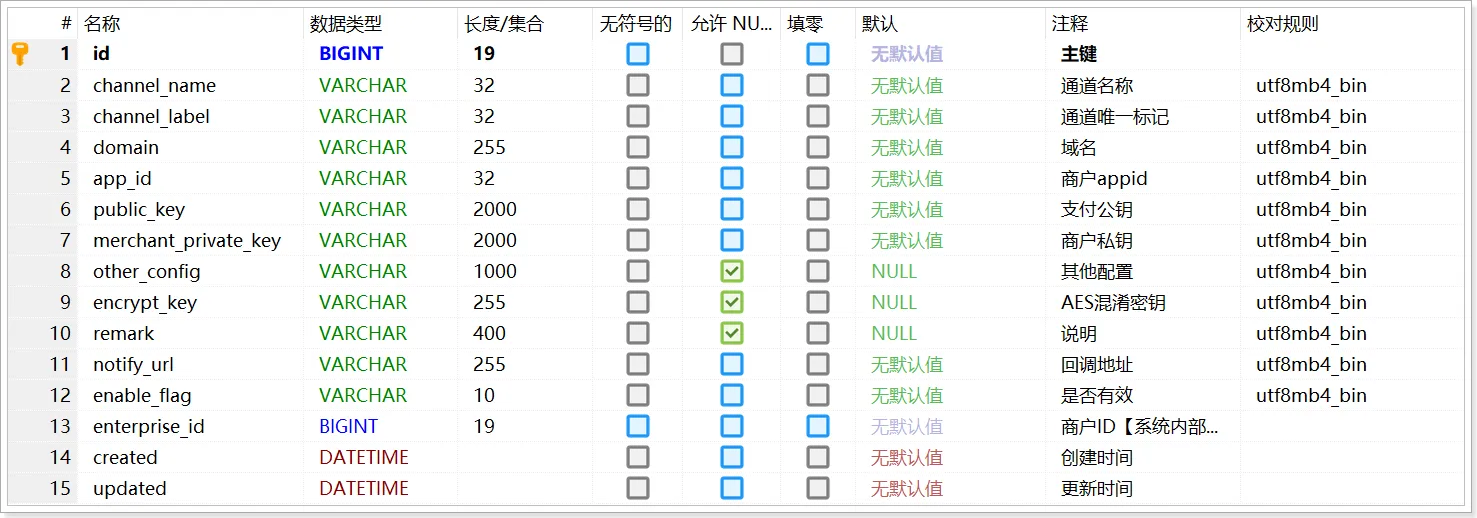Image resolution: width=1477 pixels, height=518 pixels.
Task: Uncheck allow NULL for remark row
Action: [x=732, y=333]
